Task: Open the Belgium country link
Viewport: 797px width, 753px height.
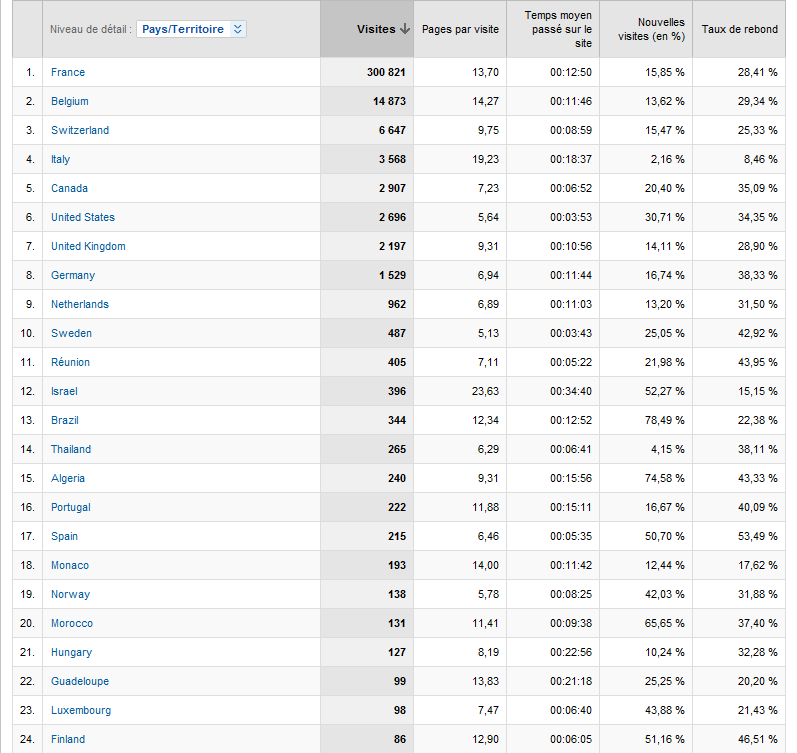Action: pyautogui.click(x=70, y=101)
